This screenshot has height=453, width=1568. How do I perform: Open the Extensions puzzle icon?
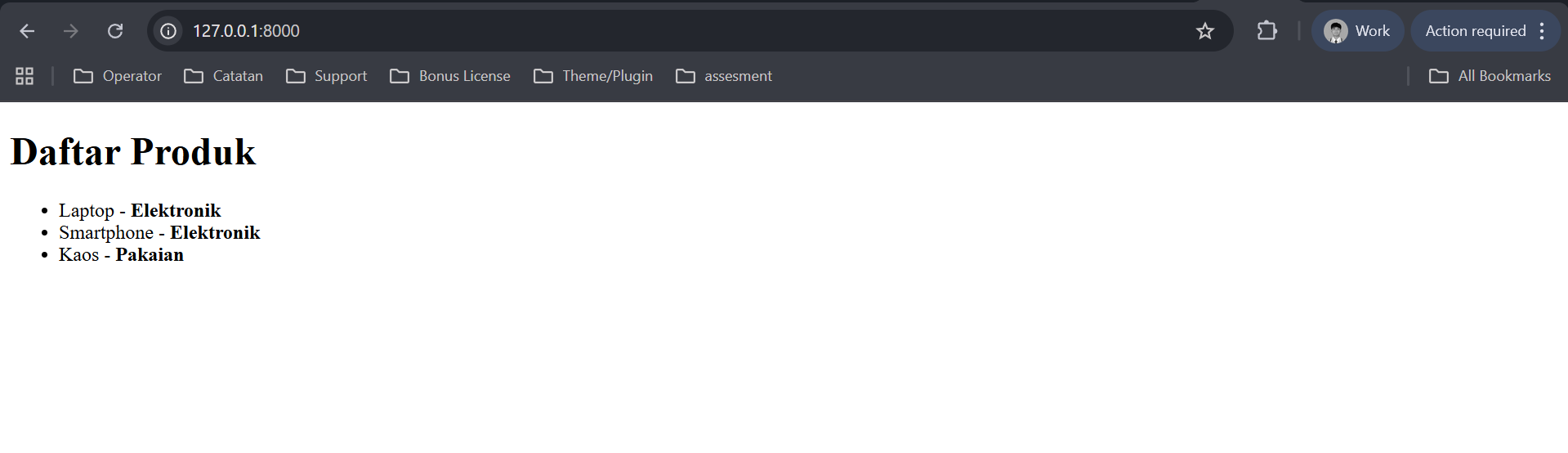pyautogui.click(x=1266, y=31)
